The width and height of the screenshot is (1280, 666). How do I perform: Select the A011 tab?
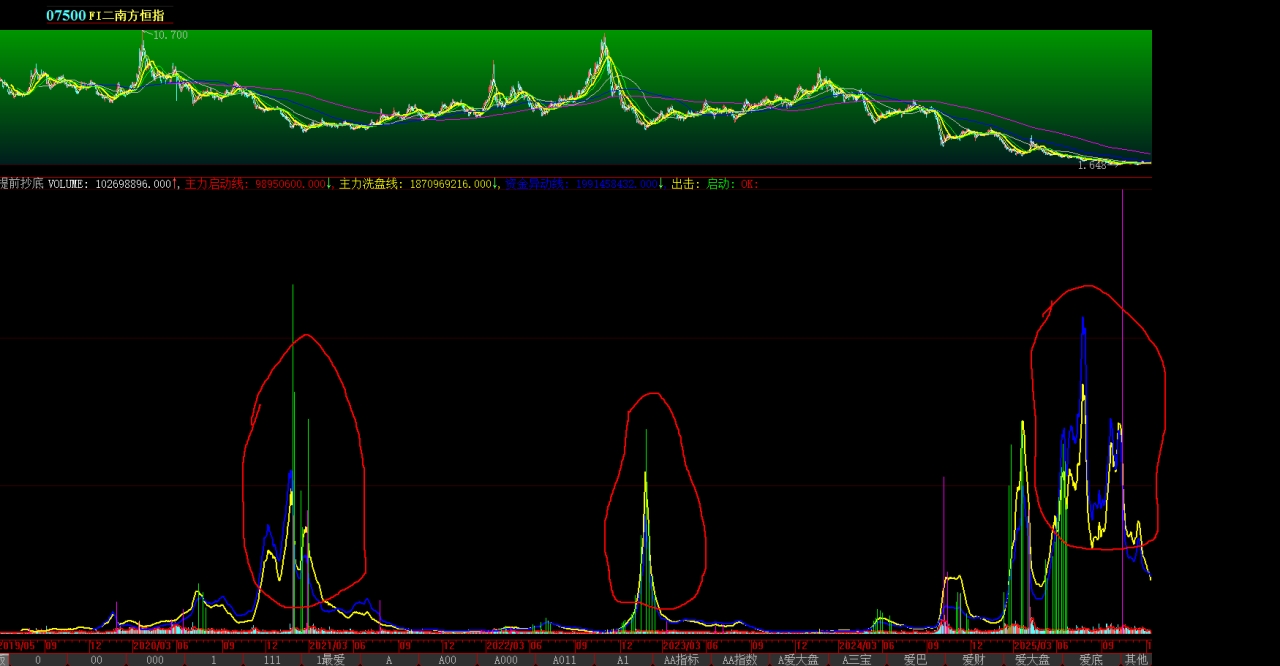564,660
